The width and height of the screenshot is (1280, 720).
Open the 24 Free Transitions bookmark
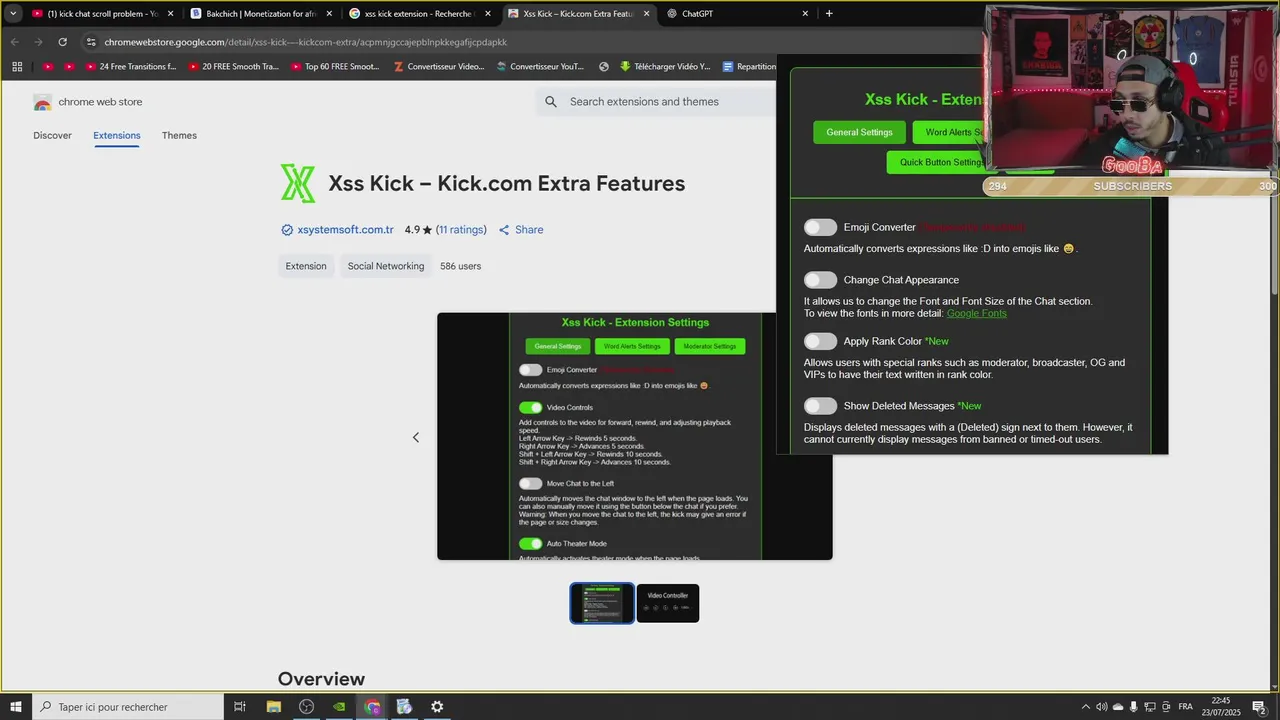131,67
